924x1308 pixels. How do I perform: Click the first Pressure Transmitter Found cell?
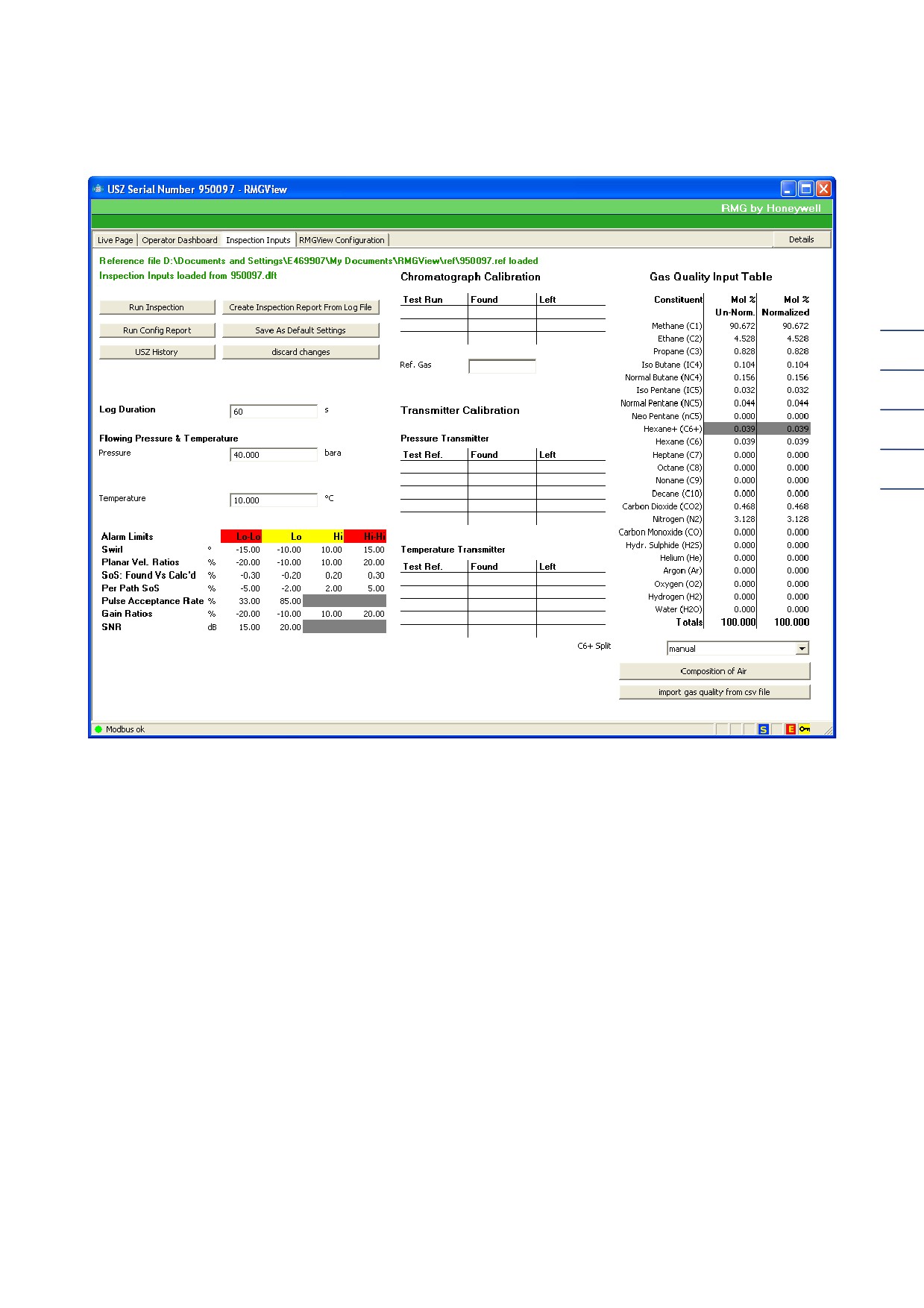click(502, 467)
